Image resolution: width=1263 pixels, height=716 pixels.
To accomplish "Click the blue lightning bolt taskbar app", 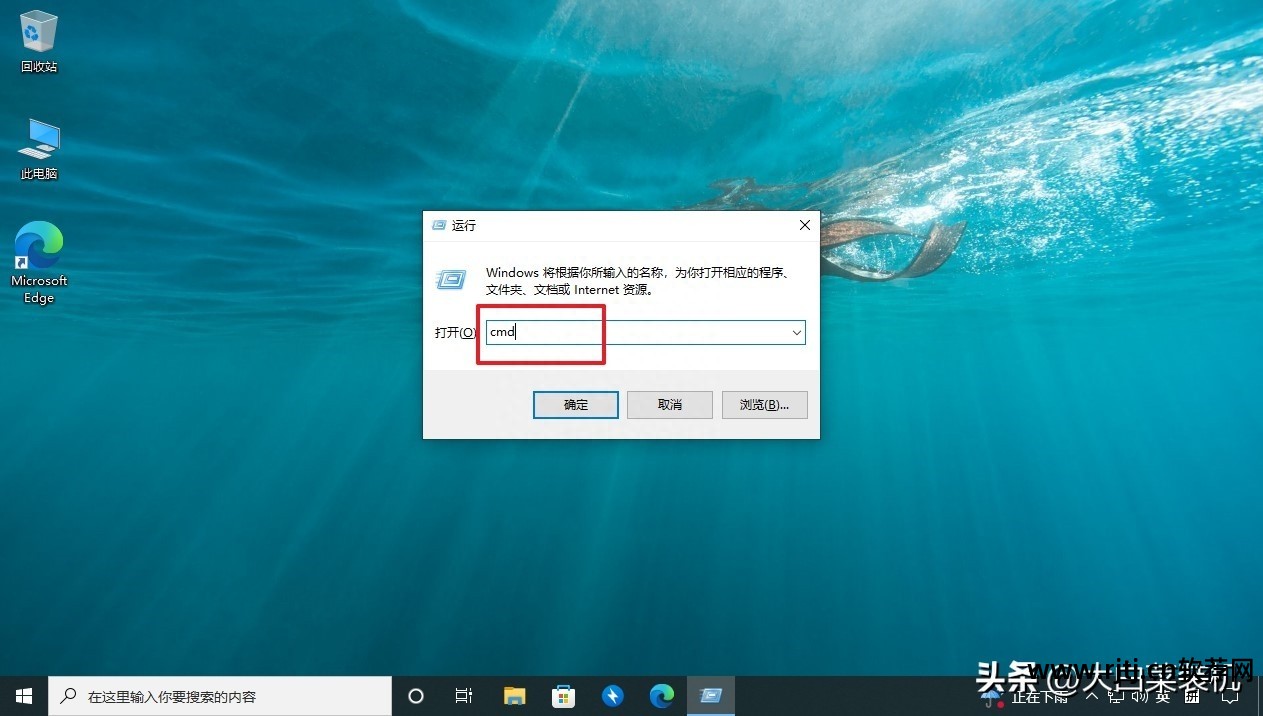I will coord(612,696).
